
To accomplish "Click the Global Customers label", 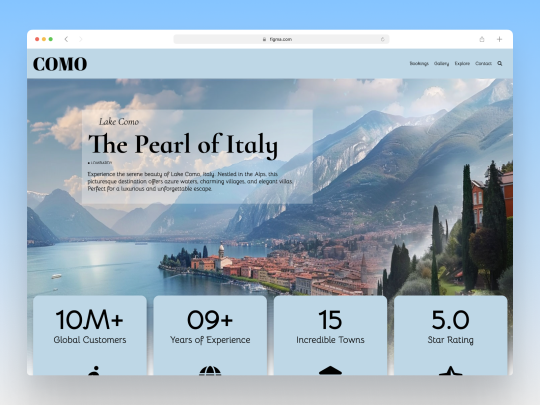I will click(90, 340).
